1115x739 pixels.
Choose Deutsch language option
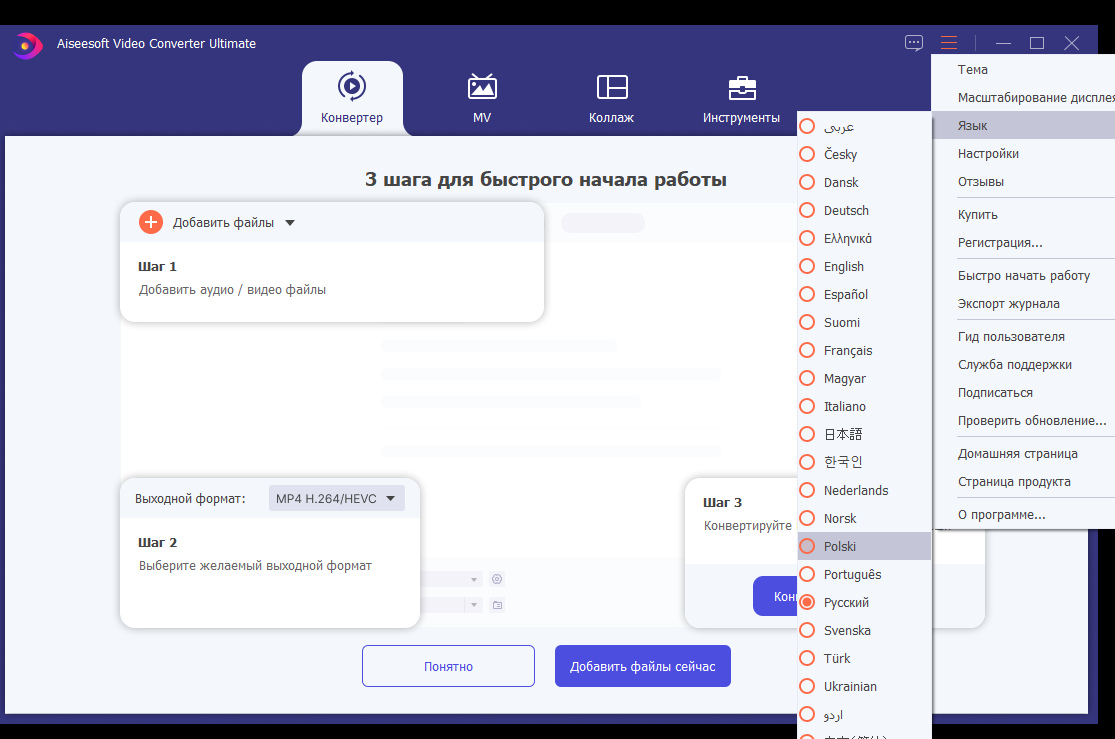[x=864, y=211]
